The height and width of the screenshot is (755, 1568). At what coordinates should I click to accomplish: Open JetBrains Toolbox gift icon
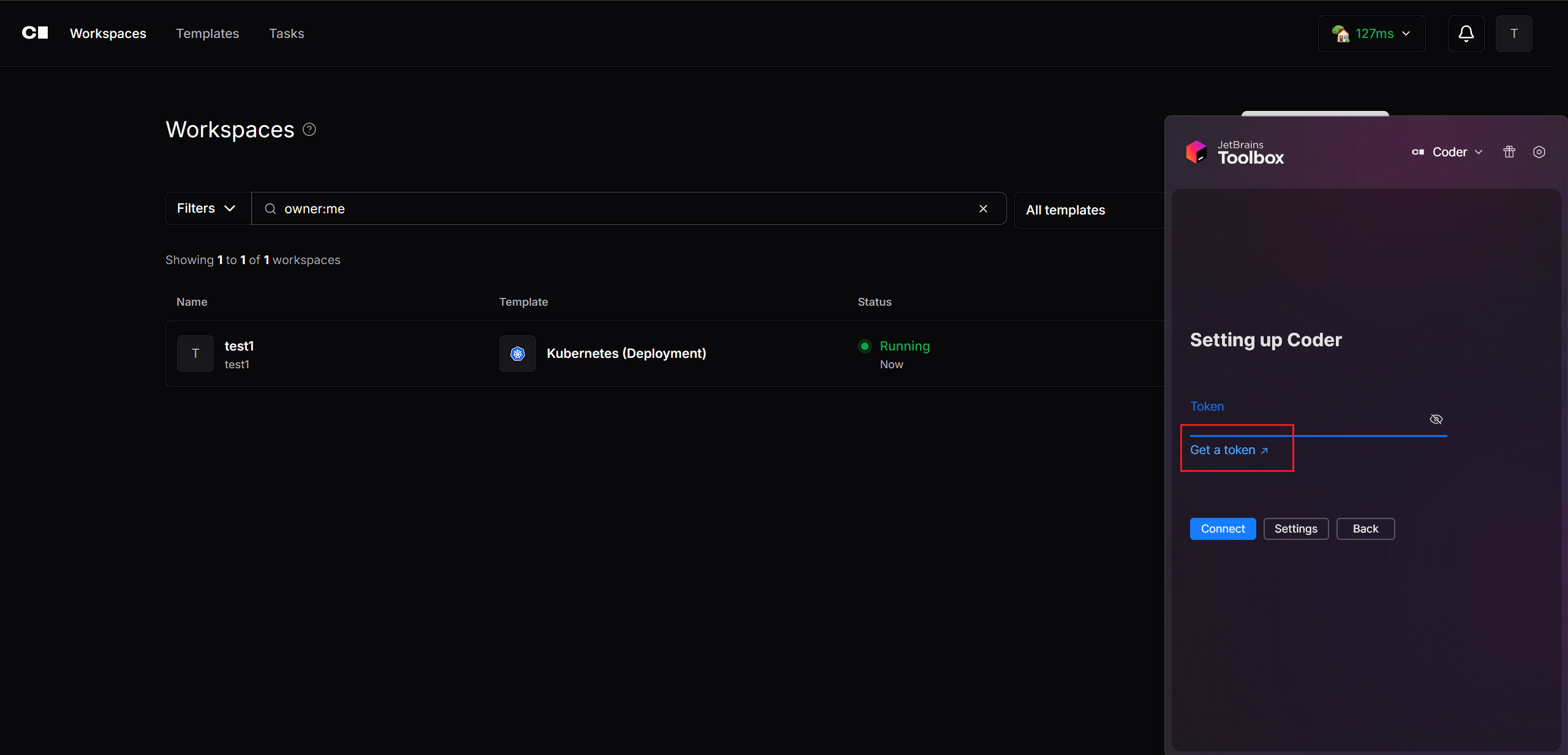click(1509, 152)
